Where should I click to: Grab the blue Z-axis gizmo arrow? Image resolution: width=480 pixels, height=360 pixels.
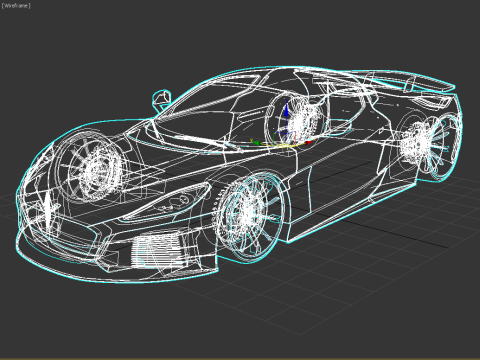click(286, 110)
